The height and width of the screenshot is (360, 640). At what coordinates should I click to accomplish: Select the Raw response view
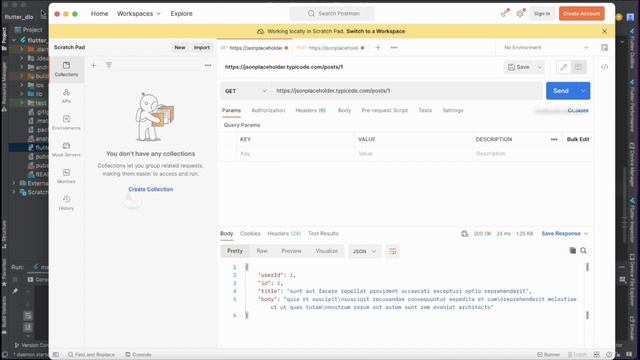point(262,251)
